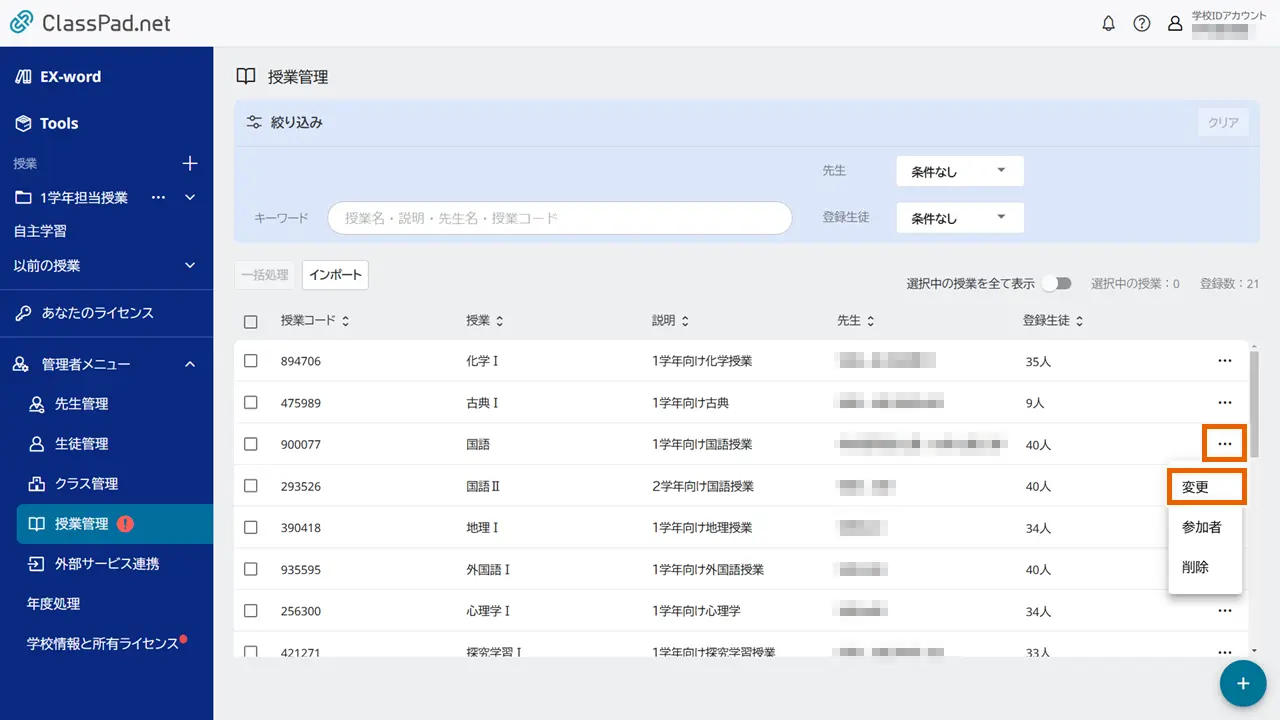This screenshot has height=720, width=1280.
Task: Sort the table by 授業コード
Action: click(x=314, y=320)
